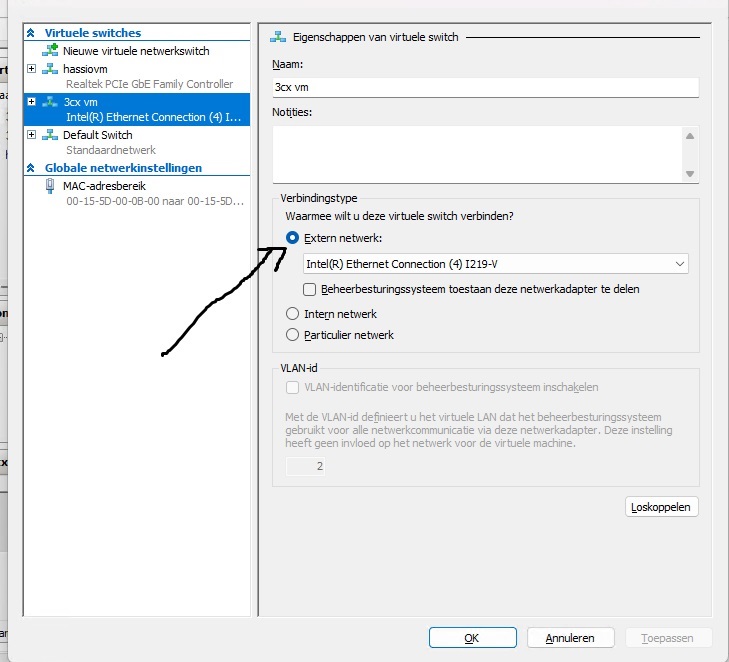The height and width of the screenshot is (662, 729).
Task: Click the Nieuwe virtuele netwerkswitch icon
Action: (51, 51)
